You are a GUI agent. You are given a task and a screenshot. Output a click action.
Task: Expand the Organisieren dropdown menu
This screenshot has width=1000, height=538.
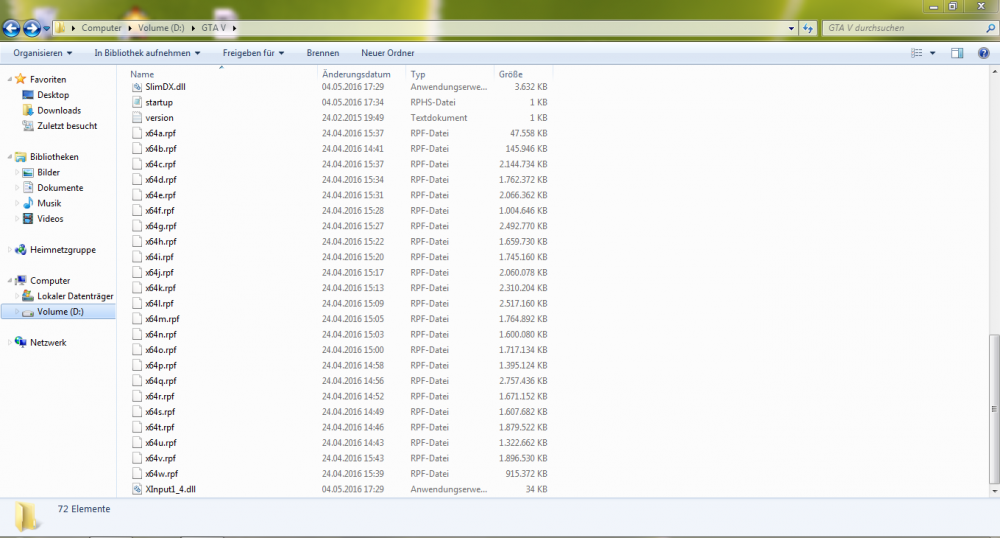[43, 53]
